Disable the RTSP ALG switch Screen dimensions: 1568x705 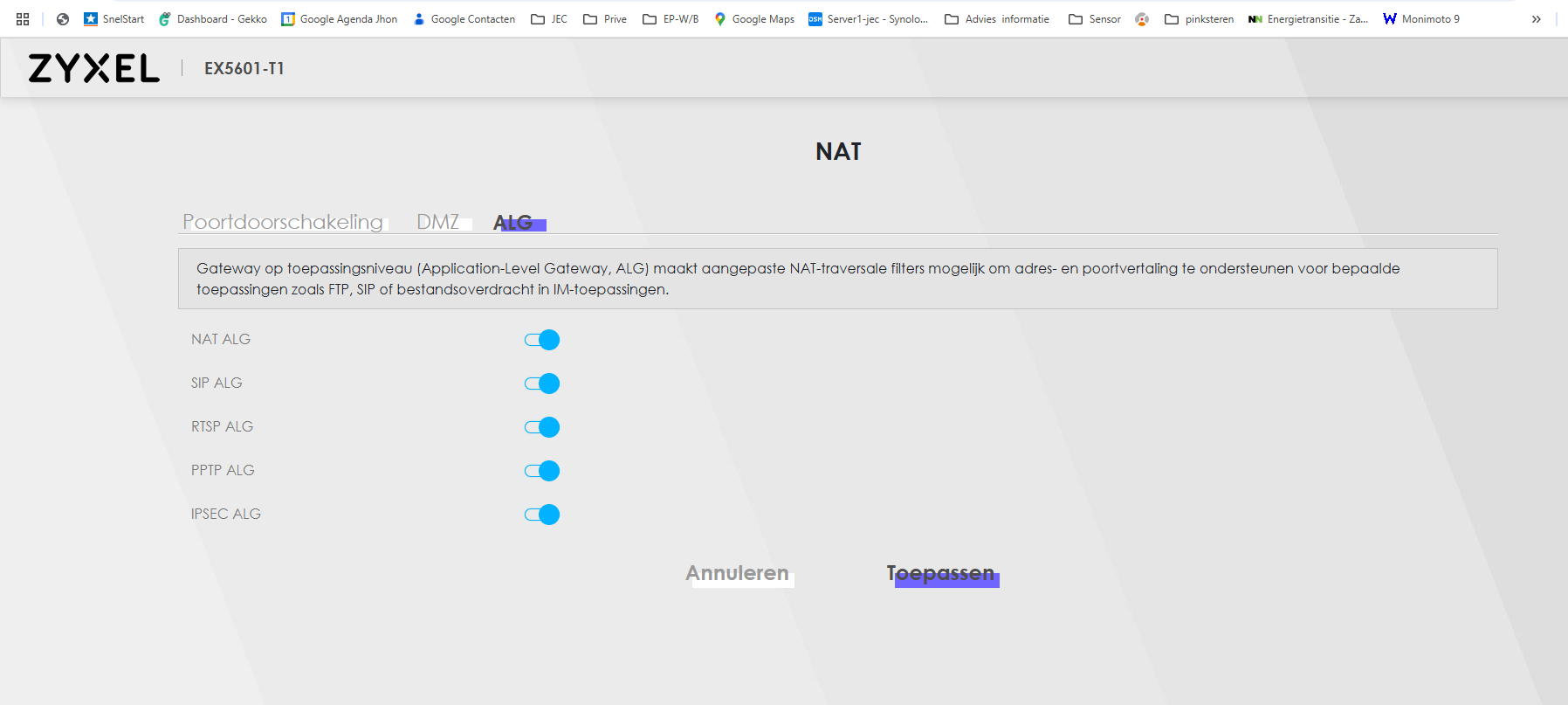(542, 427)
